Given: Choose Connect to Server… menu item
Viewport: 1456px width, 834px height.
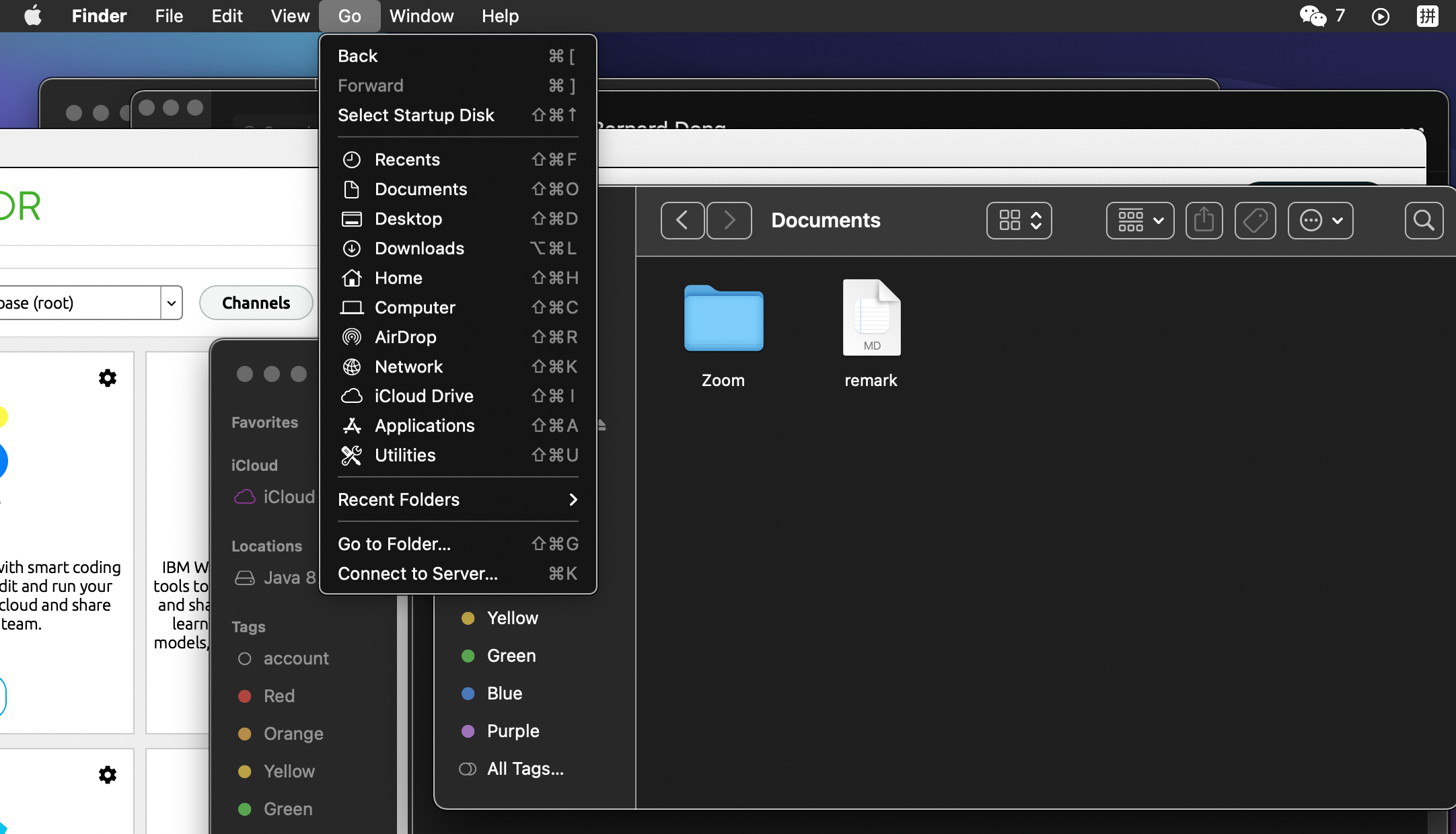Looking at the screenshot, I should point(458,574).
